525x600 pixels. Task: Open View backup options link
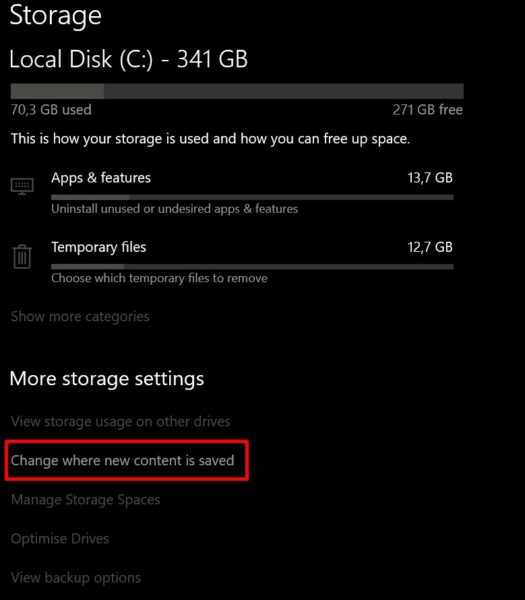(76, 578)
